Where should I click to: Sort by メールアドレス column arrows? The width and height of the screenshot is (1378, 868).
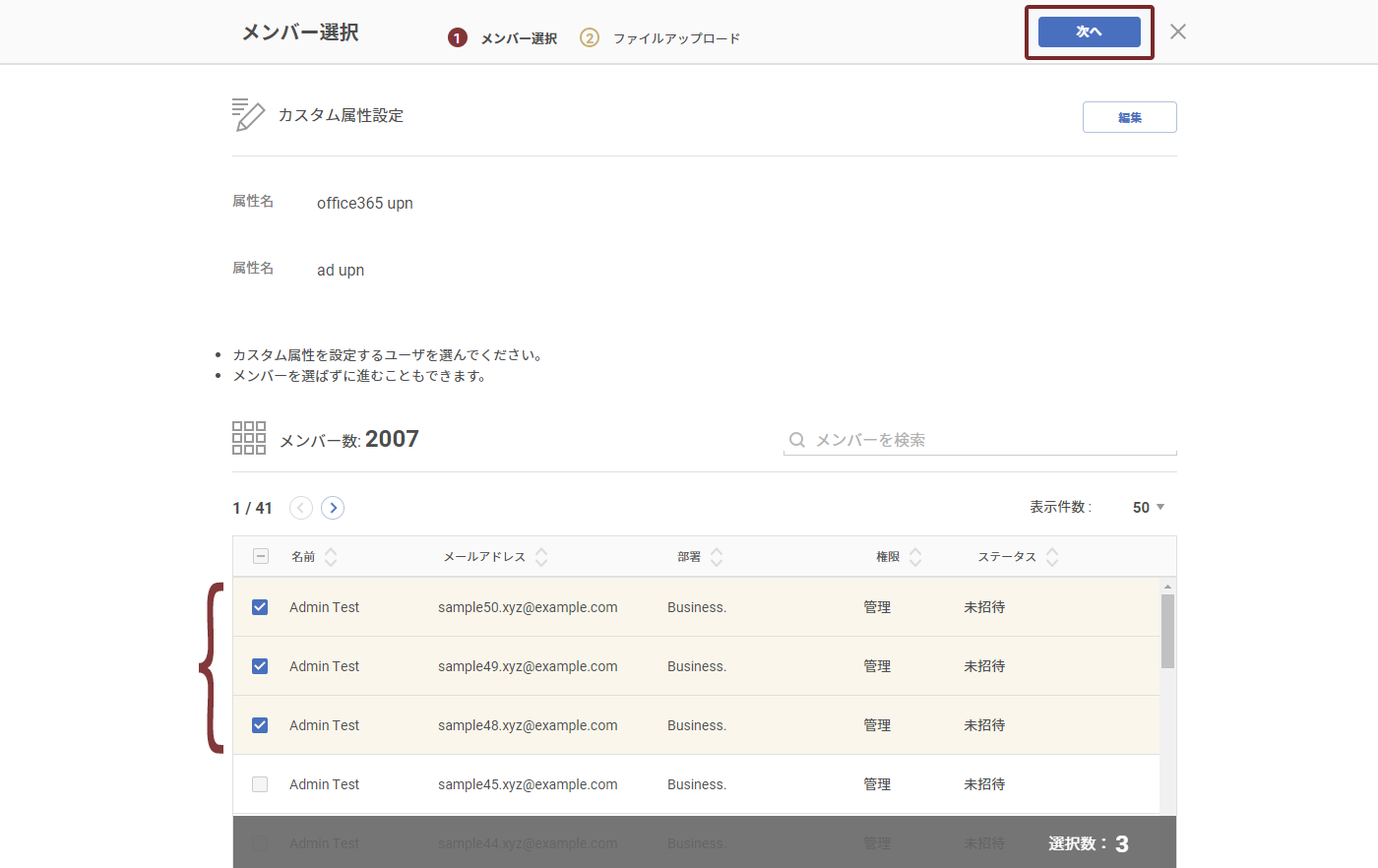point(541,557)
